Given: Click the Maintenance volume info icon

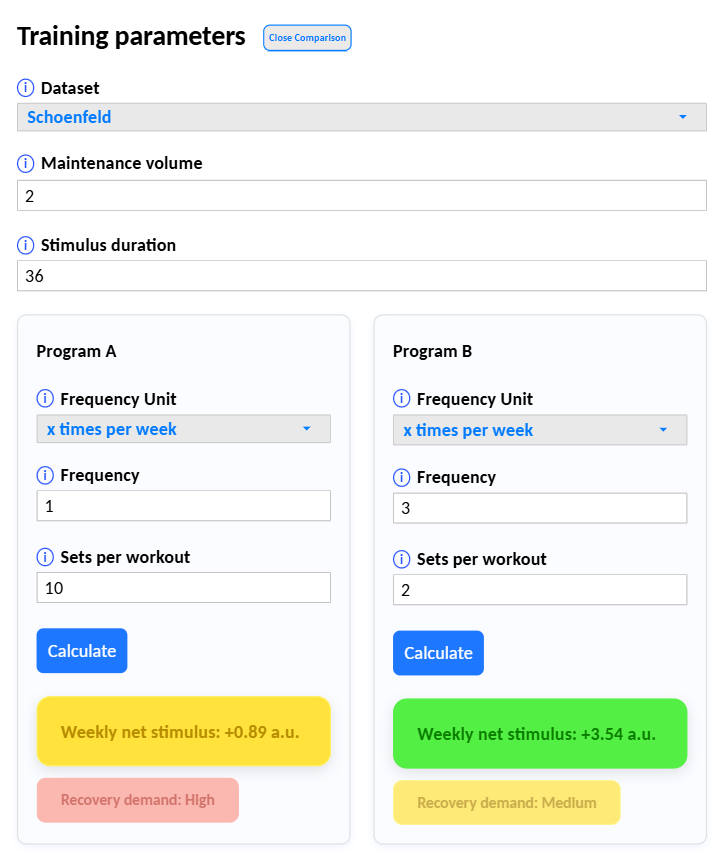Looking at the screenshot, I should click(x=26, y=163).
